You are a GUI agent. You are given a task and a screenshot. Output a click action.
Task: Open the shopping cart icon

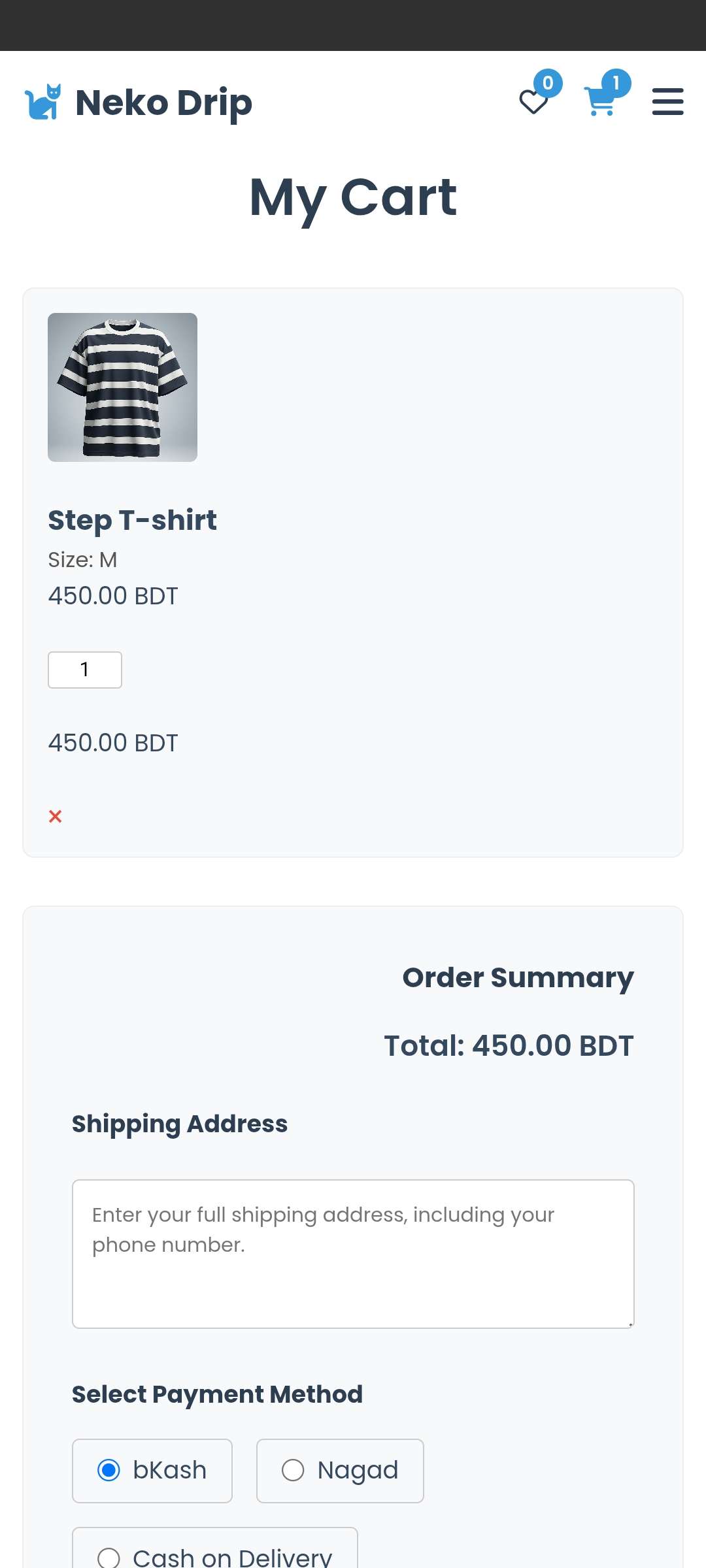click(599, 103)
